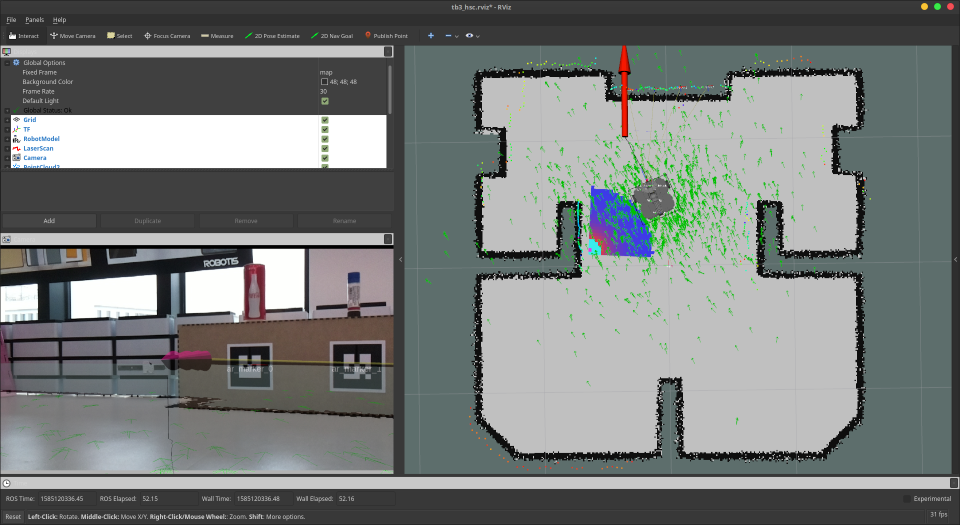
Task: Expand the Global Status tree node
Action: [x=7, y=110]
